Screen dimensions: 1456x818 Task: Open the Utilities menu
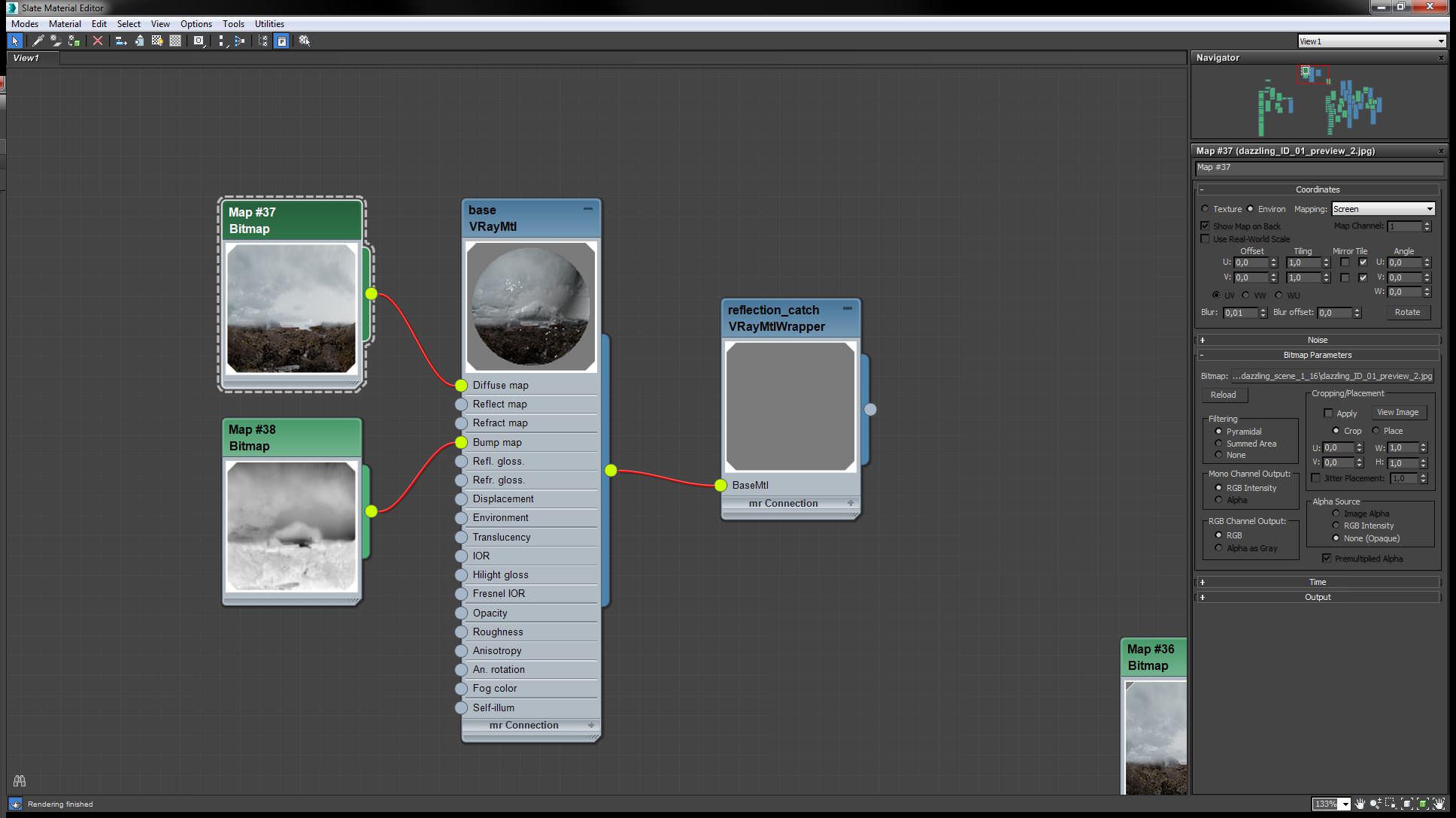(269, 24)
